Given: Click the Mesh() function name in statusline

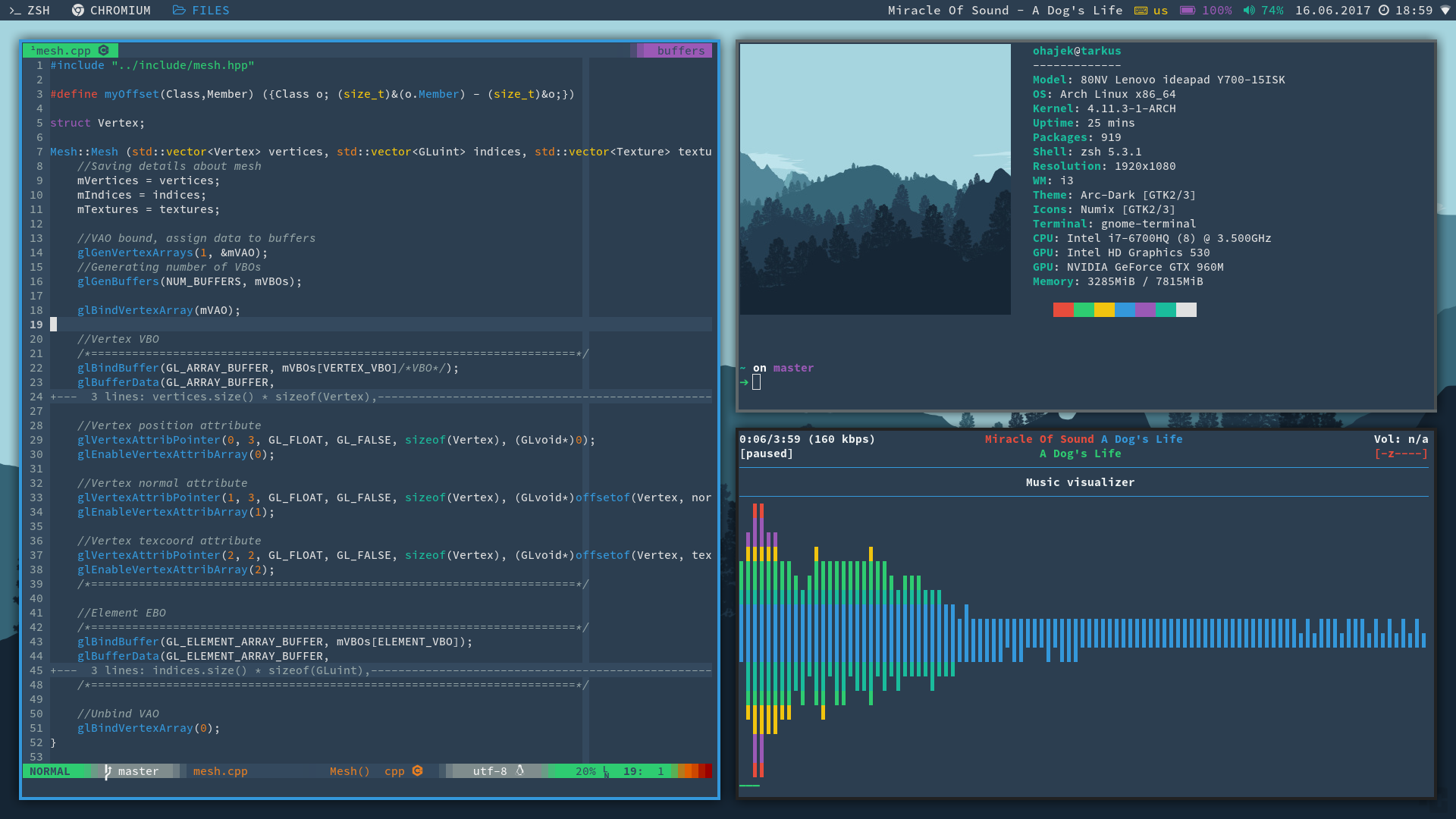Looking at the screenshot, I should 350,771.
